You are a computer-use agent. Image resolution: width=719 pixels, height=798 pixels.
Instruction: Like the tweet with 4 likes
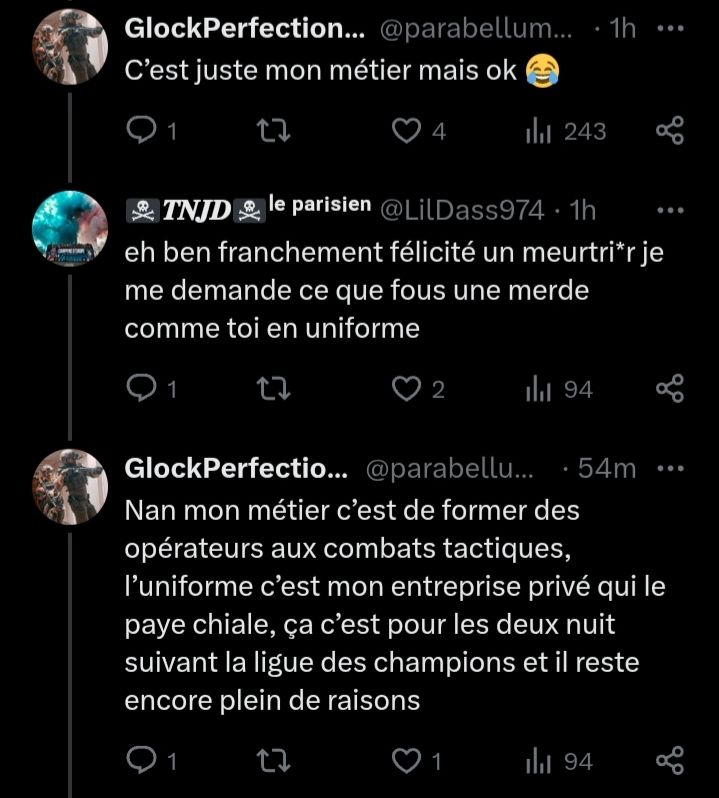(x=406, y=131)
